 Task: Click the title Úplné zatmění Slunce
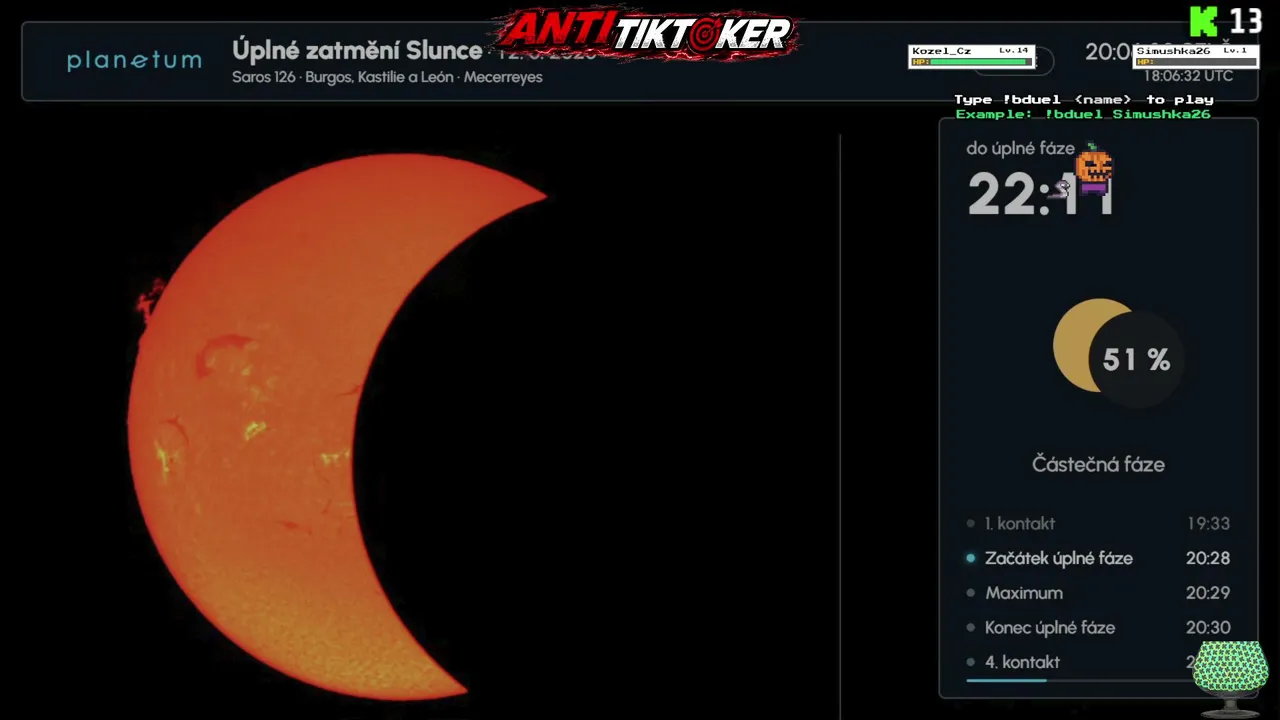pyautogui.click(x=357, y=50)
